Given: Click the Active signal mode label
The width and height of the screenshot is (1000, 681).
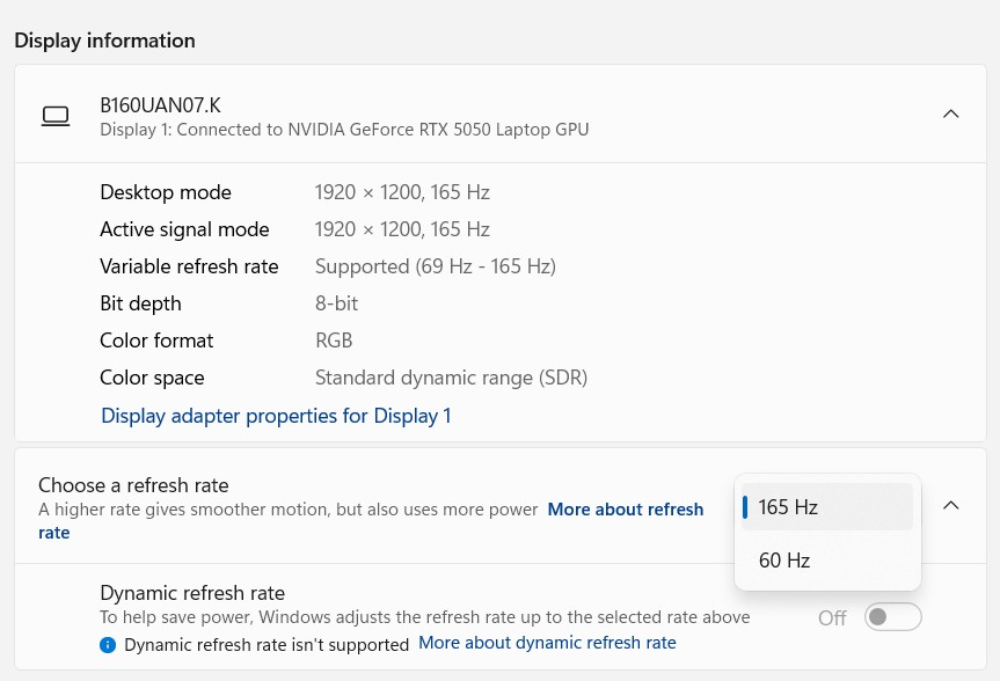Looking at the screenshot, I should click(x=184, y=229).
